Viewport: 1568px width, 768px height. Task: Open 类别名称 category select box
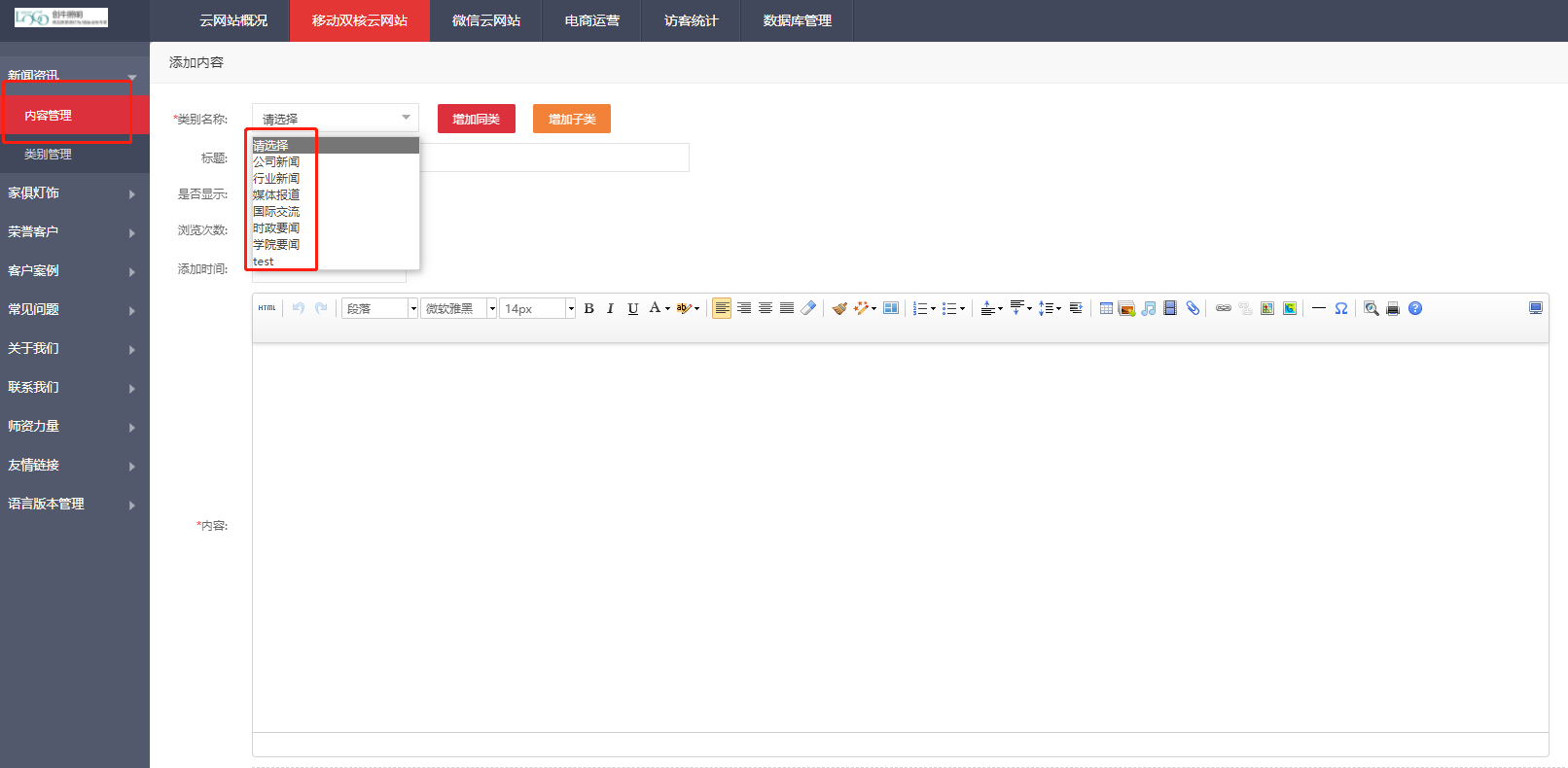pyautogui.click(x=336, y=118)
